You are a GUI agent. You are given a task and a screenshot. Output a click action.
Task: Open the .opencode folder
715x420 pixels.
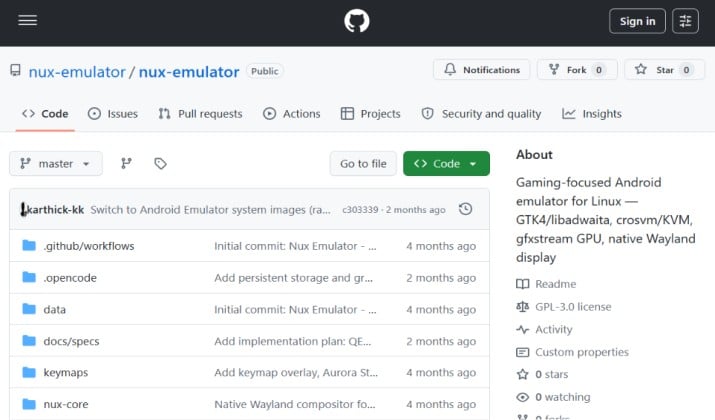click(70, 278)
